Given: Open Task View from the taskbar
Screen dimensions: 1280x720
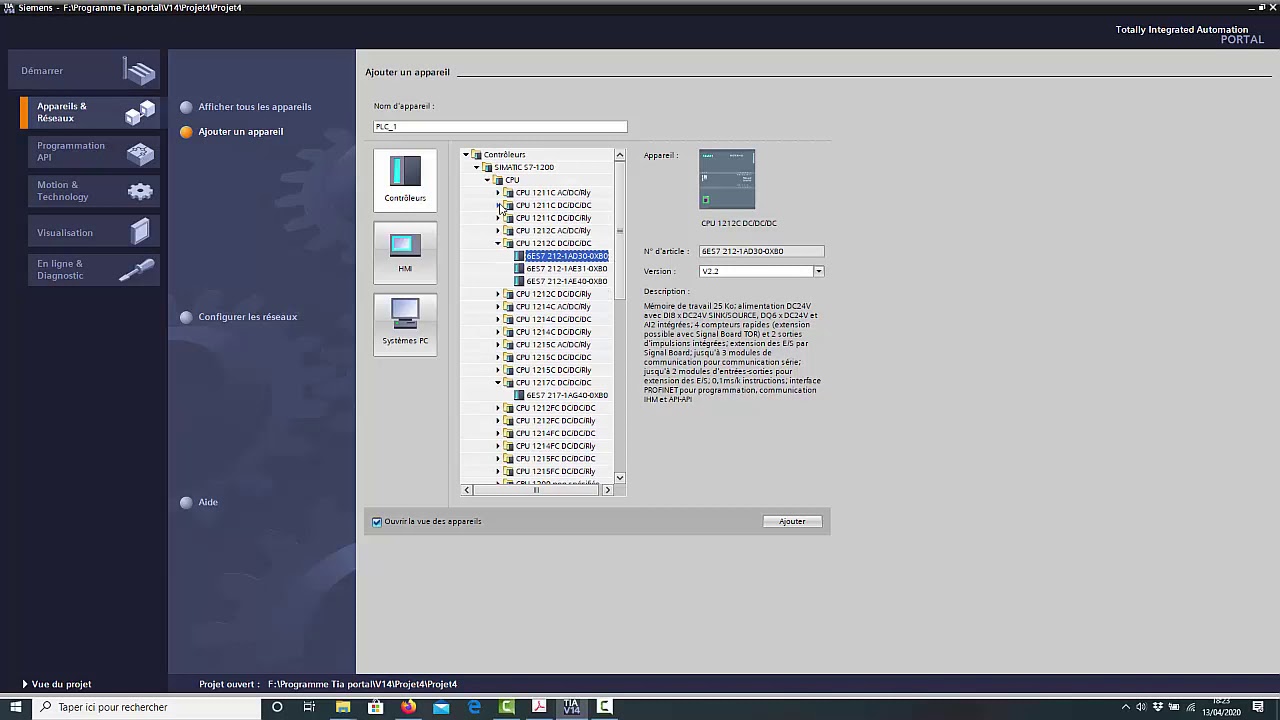Looking at the screenshot, I should [309, 707].
